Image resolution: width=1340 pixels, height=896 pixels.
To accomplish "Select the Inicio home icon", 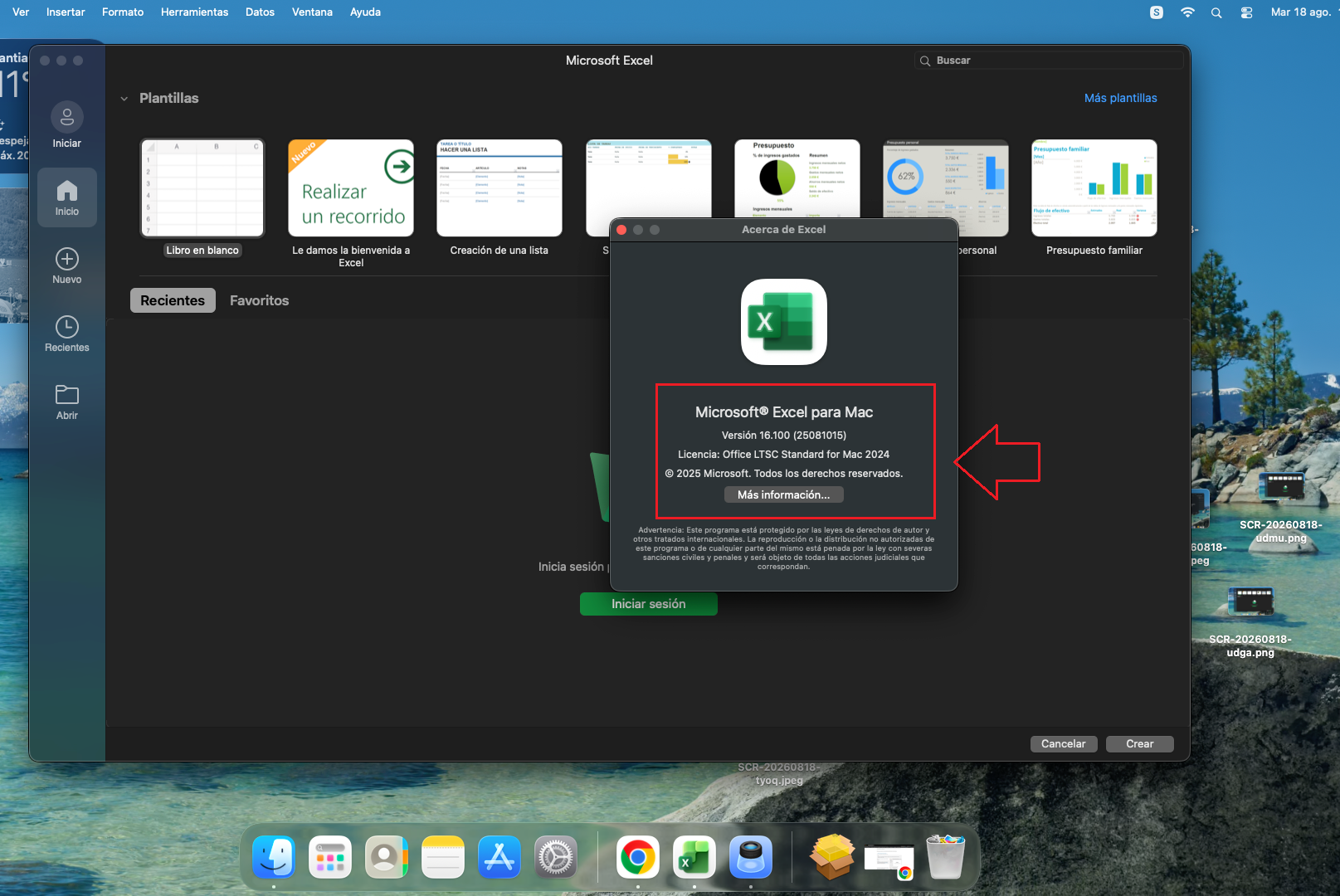I will (x=67, y=192).
